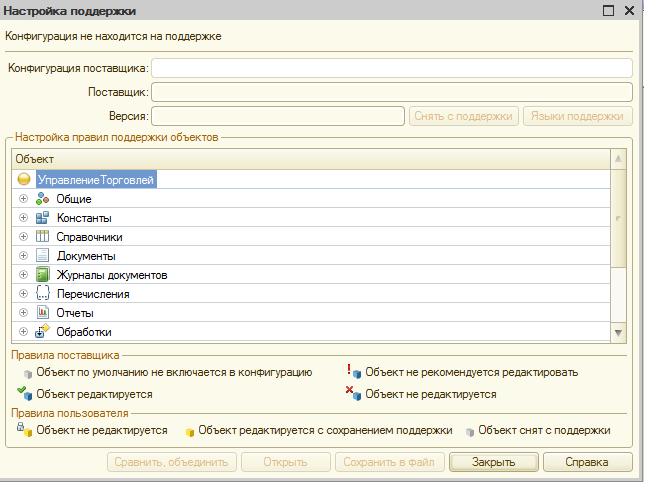Click the Константы node icon
Image resolution: width=646 pixels, height=482 pixels.
tap(42, 218)
